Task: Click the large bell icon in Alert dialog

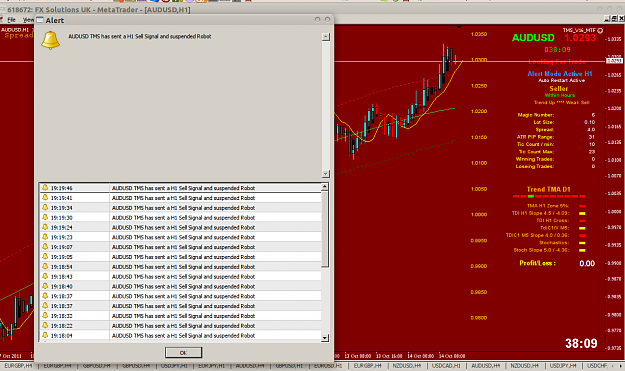Action: pos(51,40)
